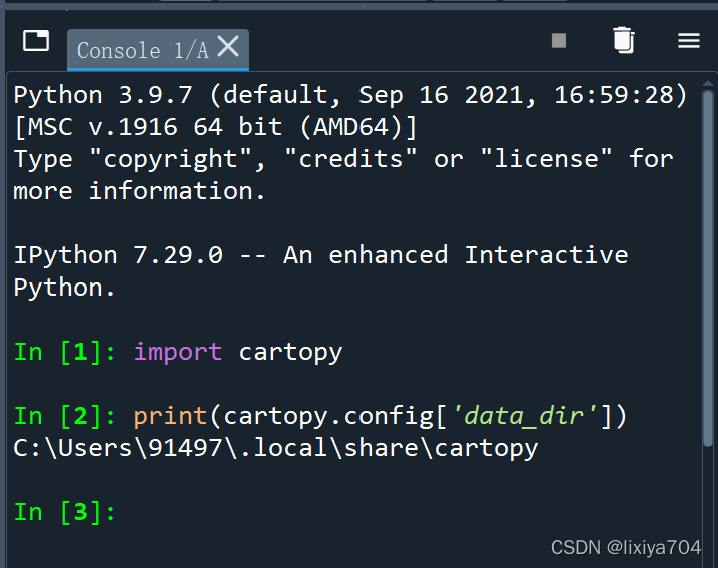Open the console hamburger options menu
The image size is (718, 568).
[689, 40]
